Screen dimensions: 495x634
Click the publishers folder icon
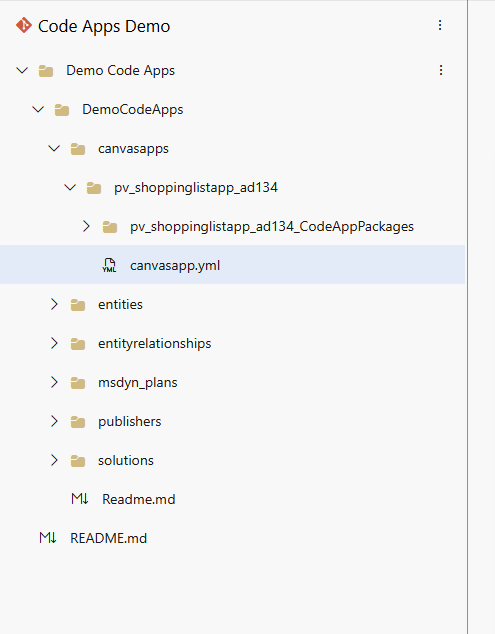coord(78,422)
